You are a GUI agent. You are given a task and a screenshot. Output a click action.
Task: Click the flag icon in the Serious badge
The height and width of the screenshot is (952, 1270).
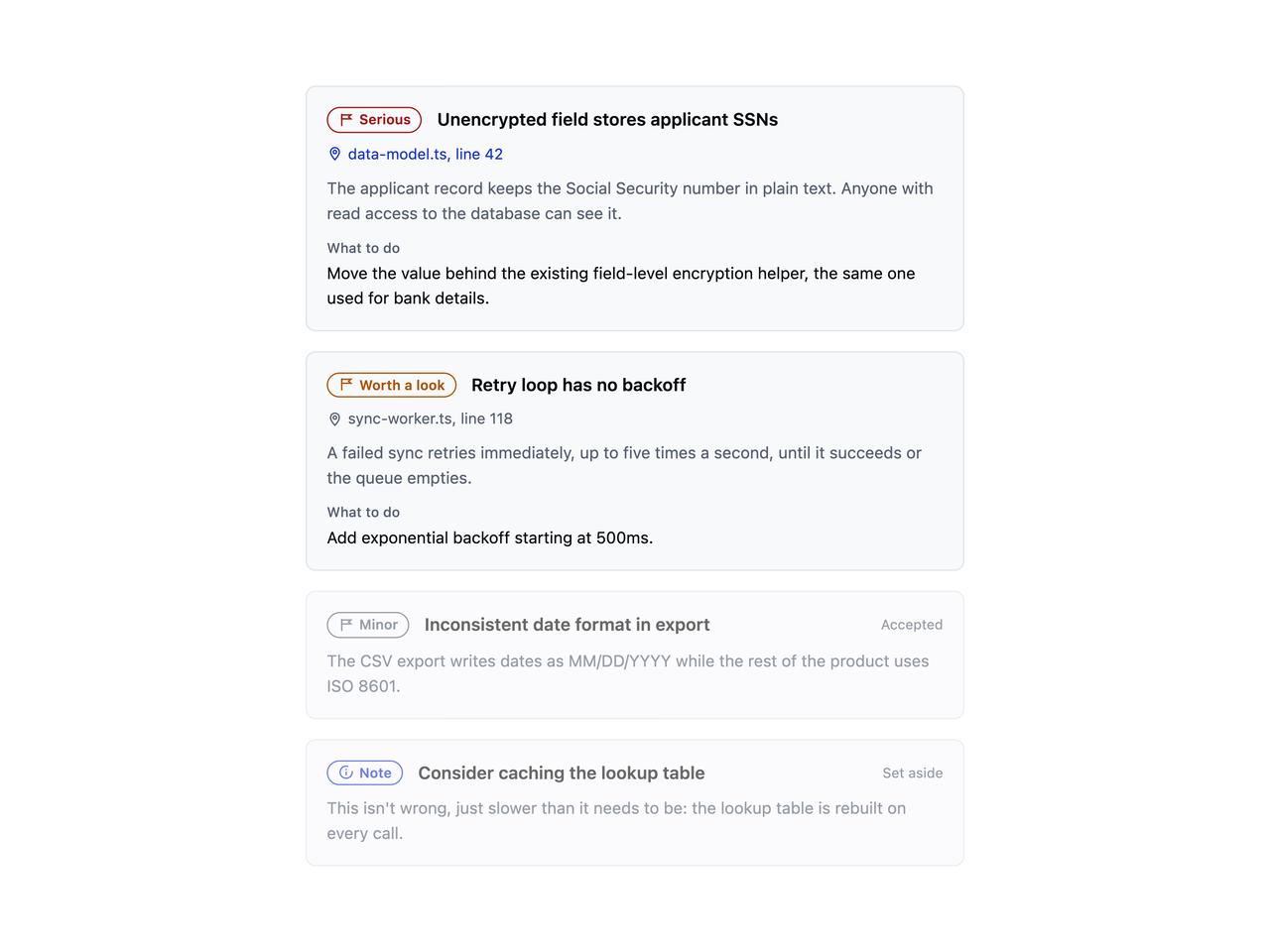[x=346, y=120]
